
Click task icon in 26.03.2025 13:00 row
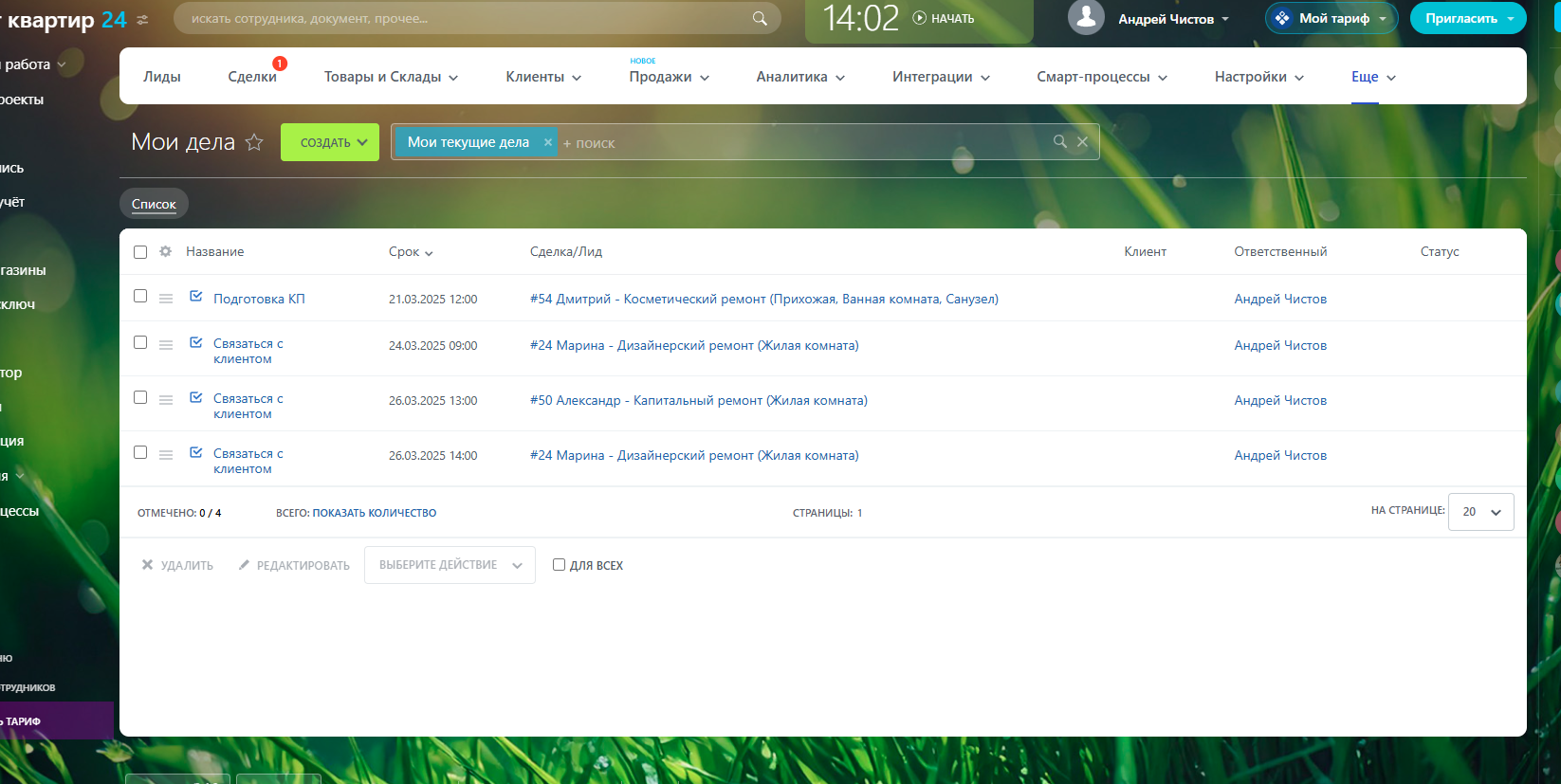tap(196, 397)
